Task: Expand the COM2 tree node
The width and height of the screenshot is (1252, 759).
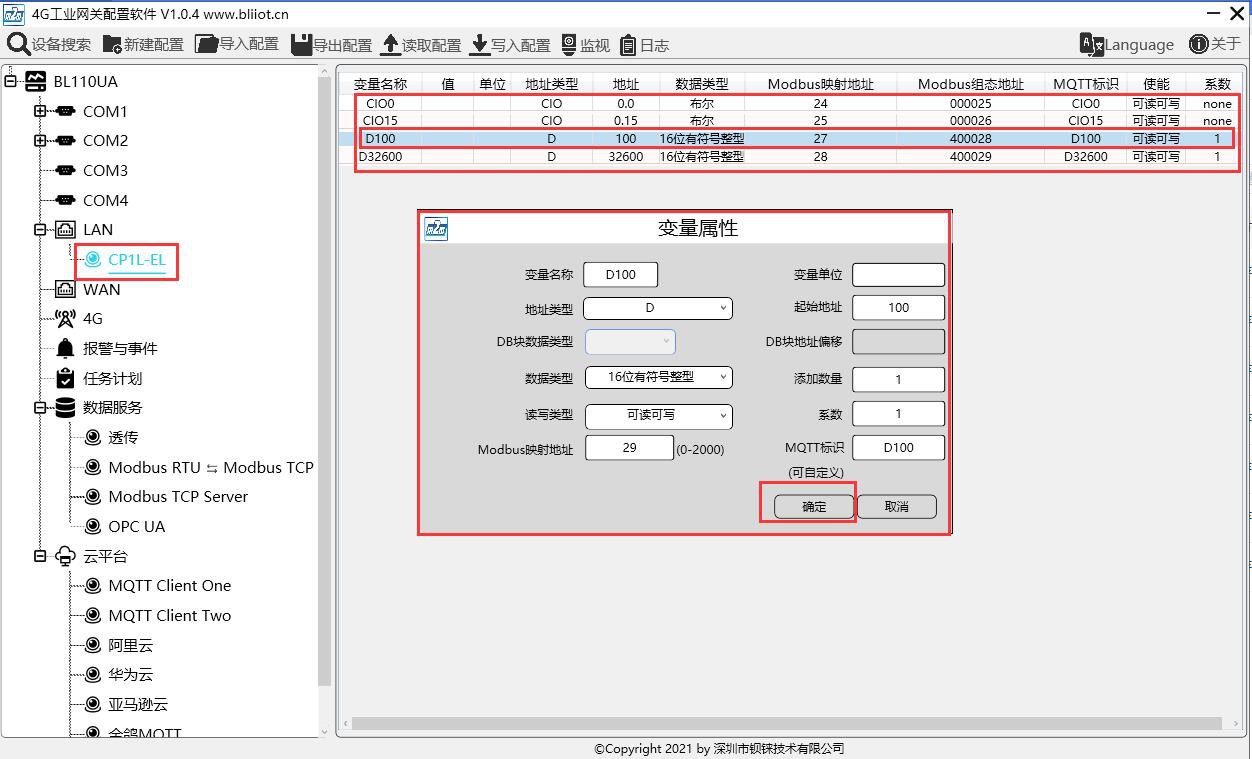Action: pos(40,141)
